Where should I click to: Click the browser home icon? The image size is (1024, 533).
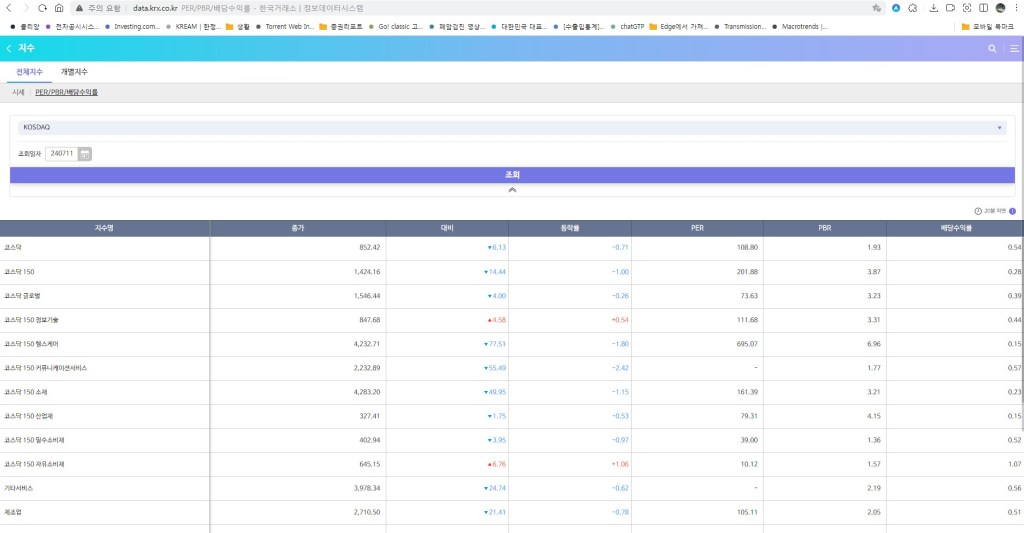(59, 8)
